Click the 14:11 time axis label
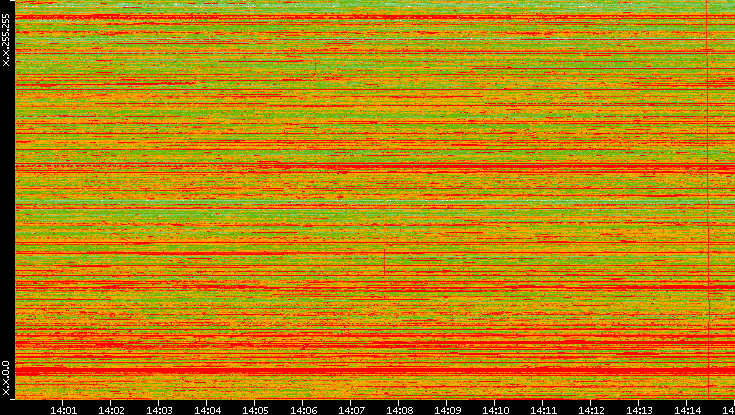Screen dimensions: 735x415 click(x=543, y=410)
